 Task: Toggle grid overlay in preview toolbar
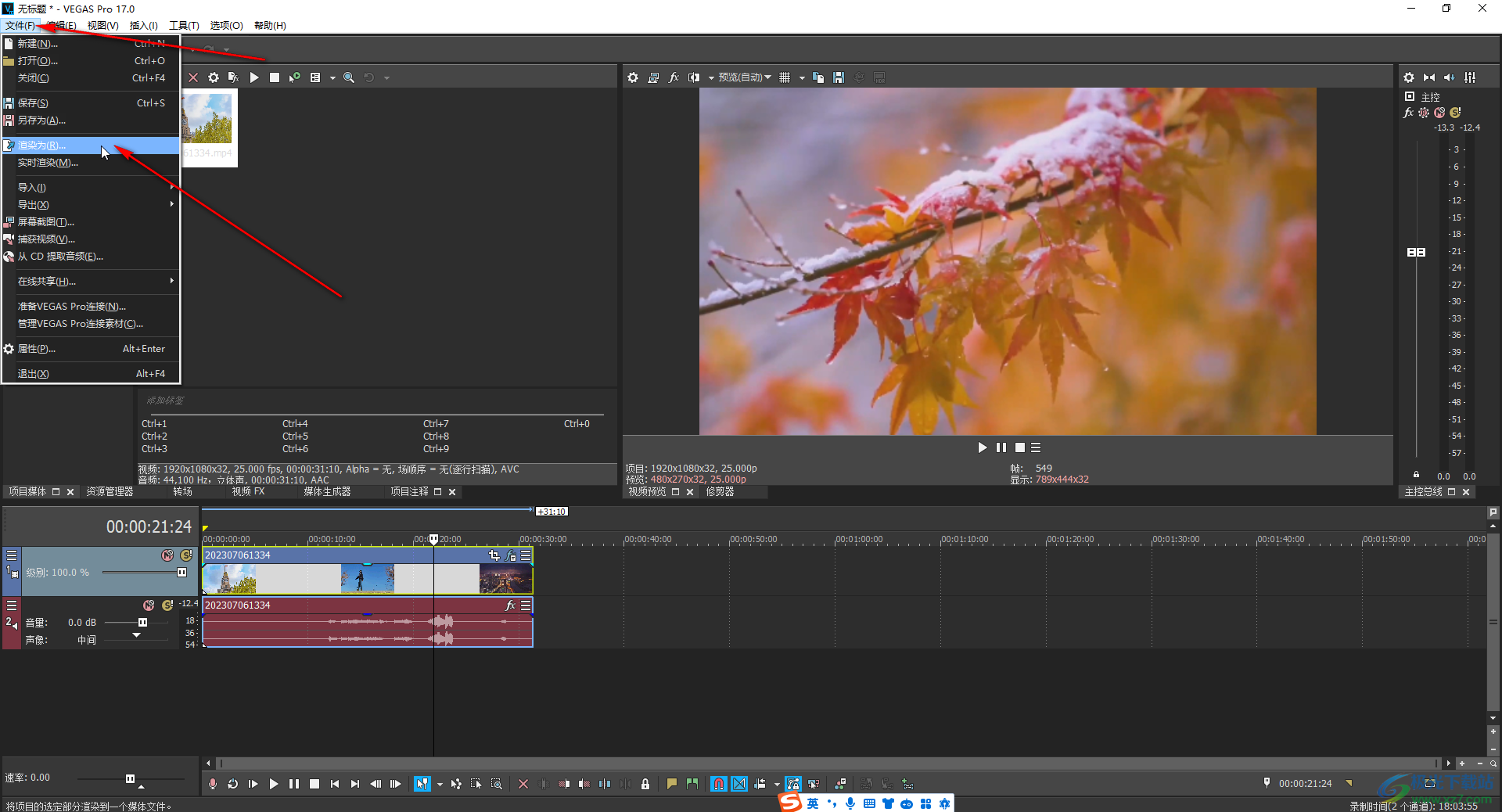785,77
